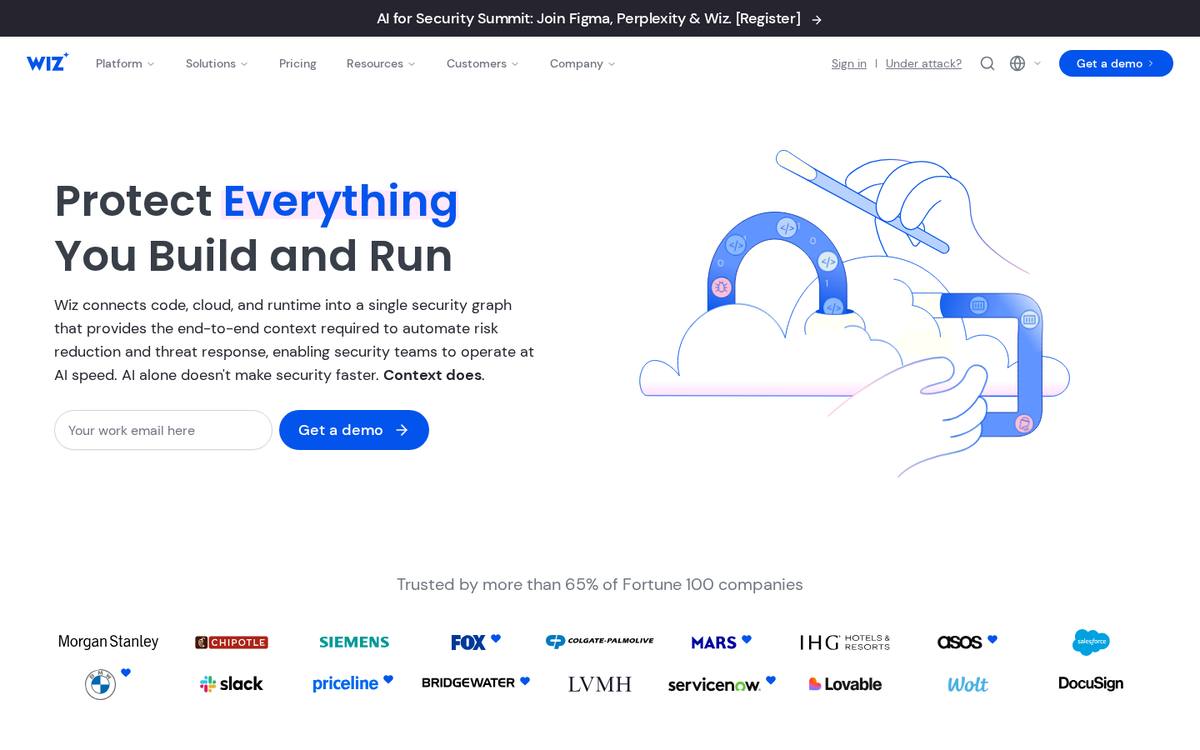The image size is (1200, 750).
Task: Expand the Customers menu
Action: 483,63
